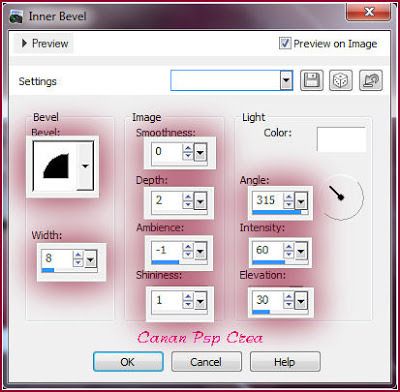Decrease Width with the down spinner arrow
This screenshot has width=400, height=392.
(x=78, y=263)
